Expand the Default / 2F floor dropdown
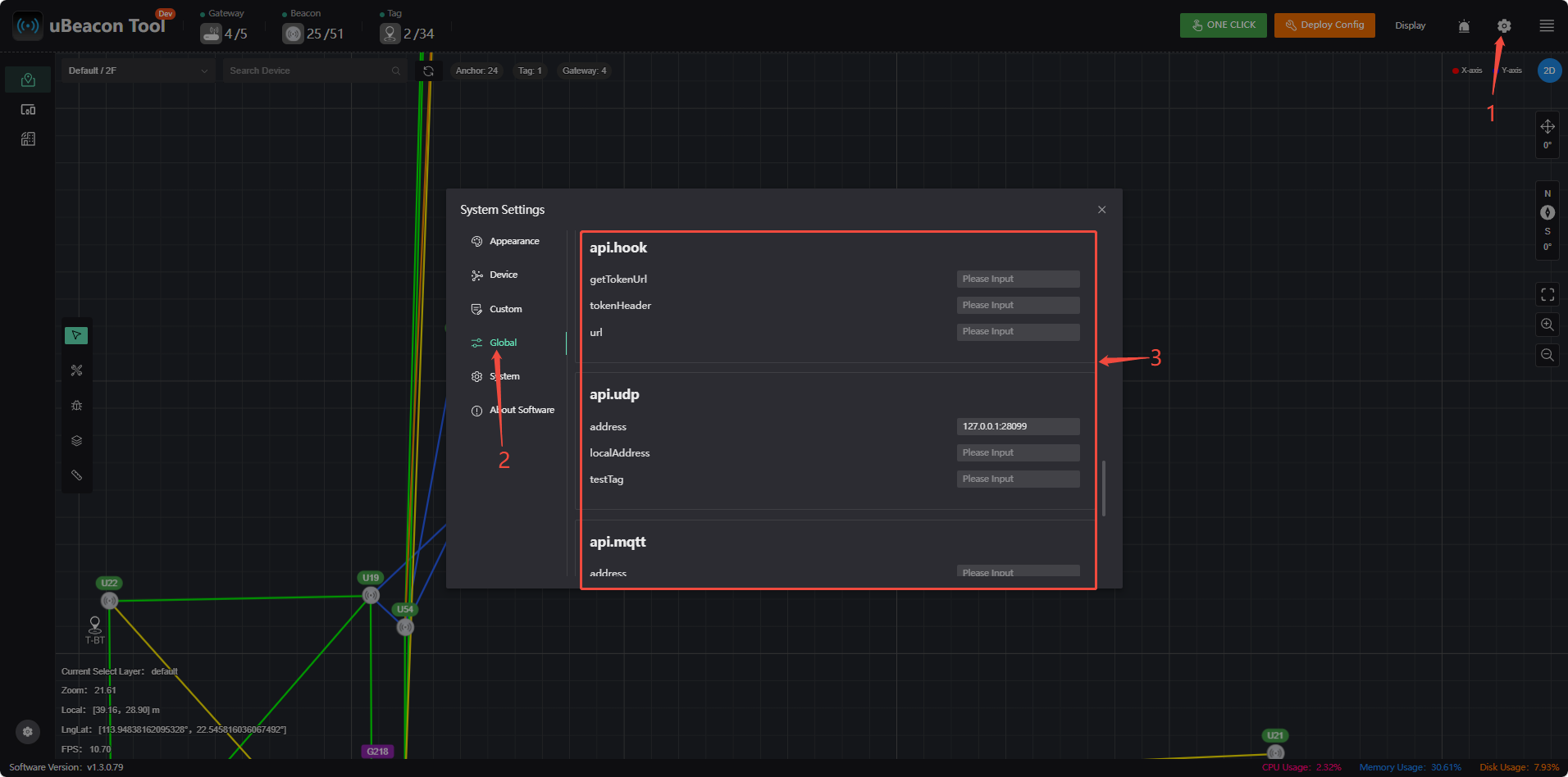The width and height of the screenshot is (1568, 777). 138,70
